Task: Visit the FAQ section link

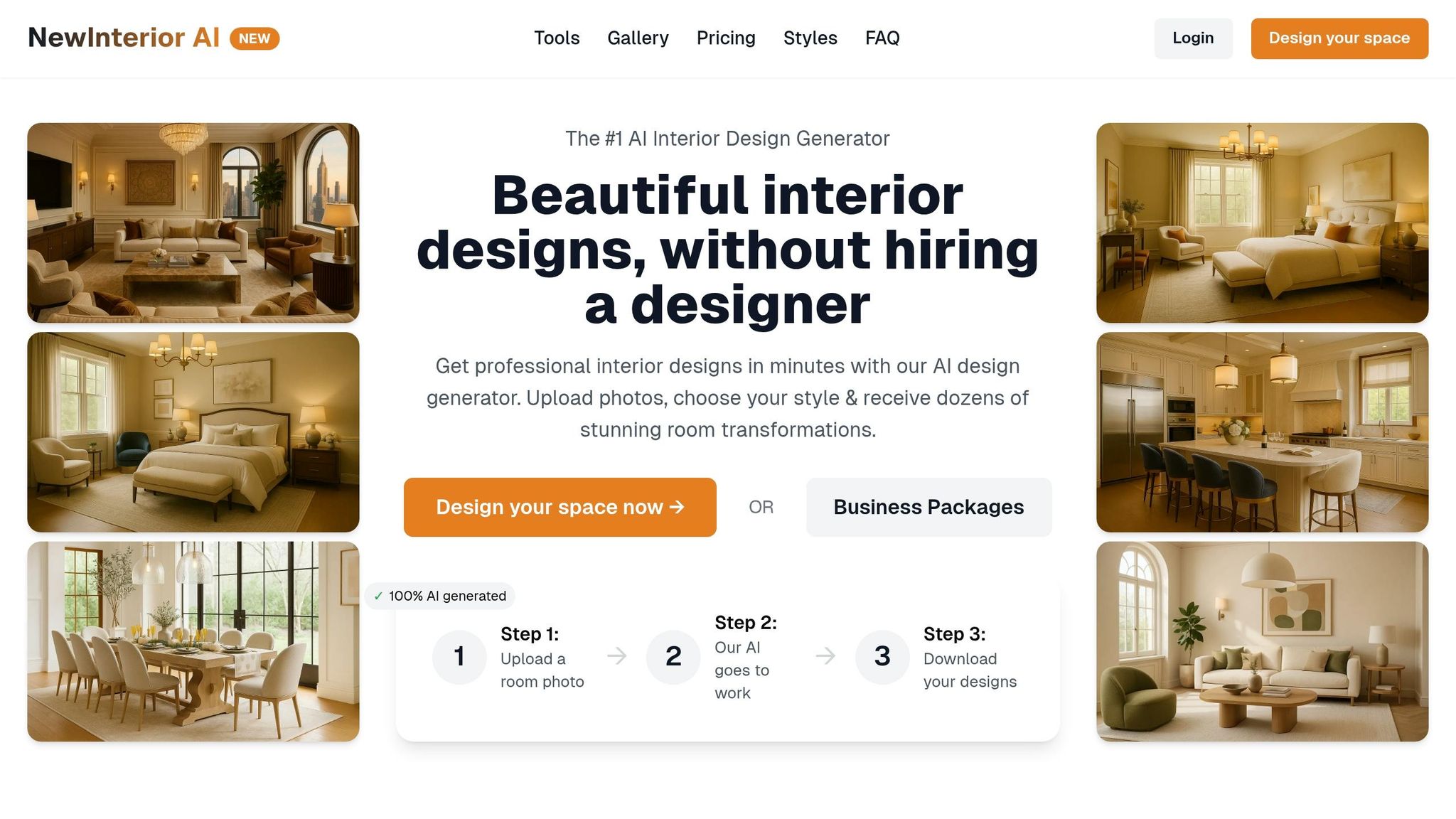Action: [x=882, y=38]
